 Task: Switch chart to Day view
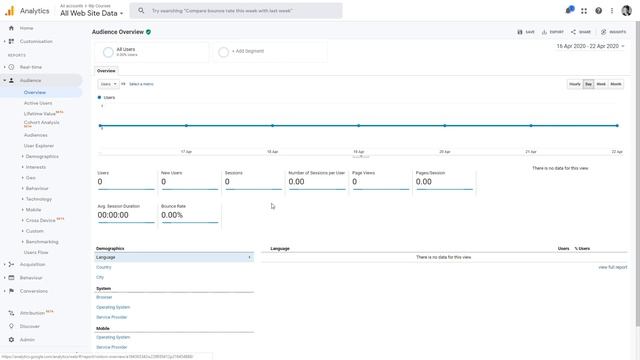588,84
